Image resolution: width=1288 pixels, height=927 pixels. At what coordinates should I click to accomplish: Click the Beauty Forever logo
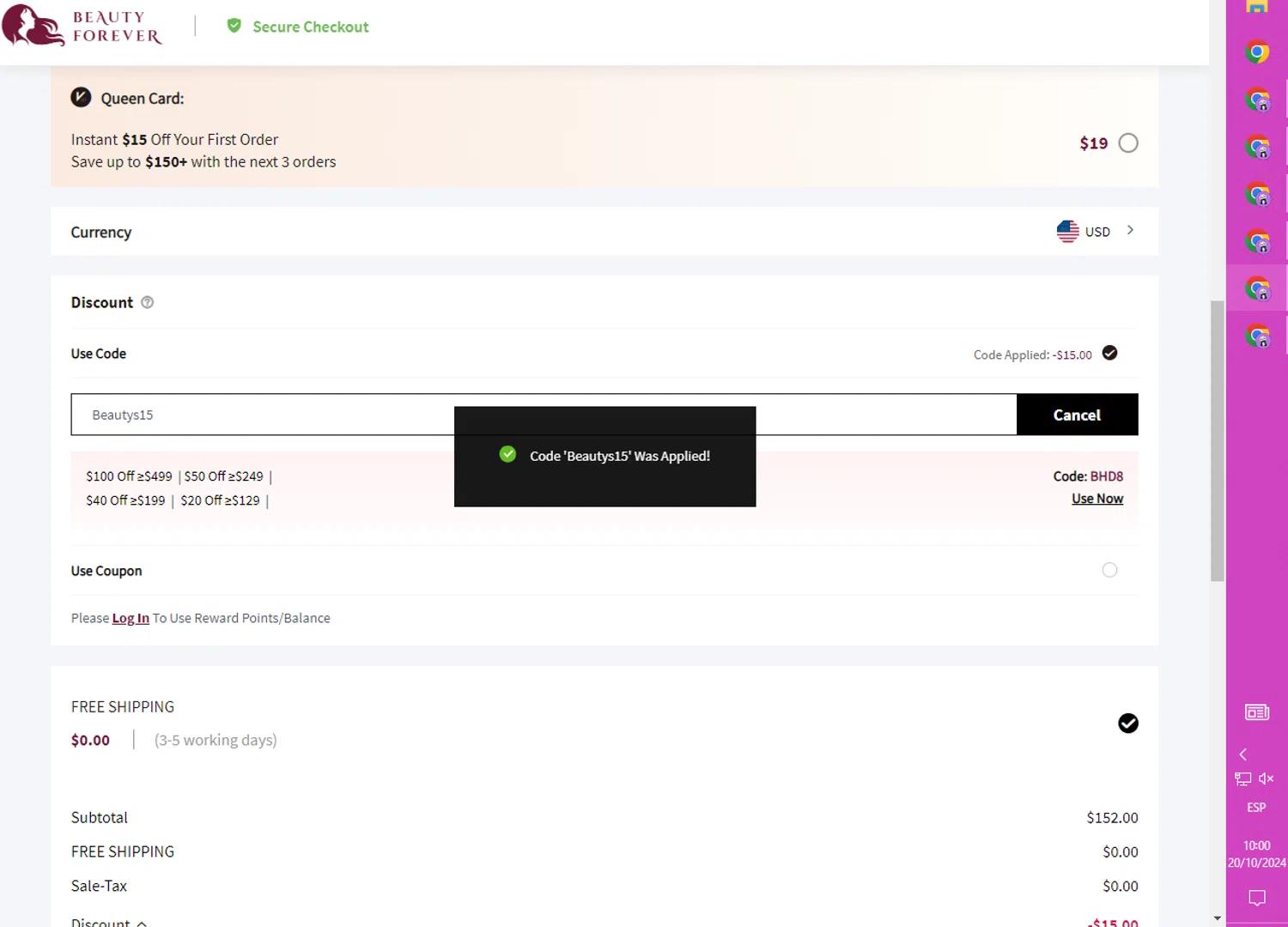coord(82,27)
